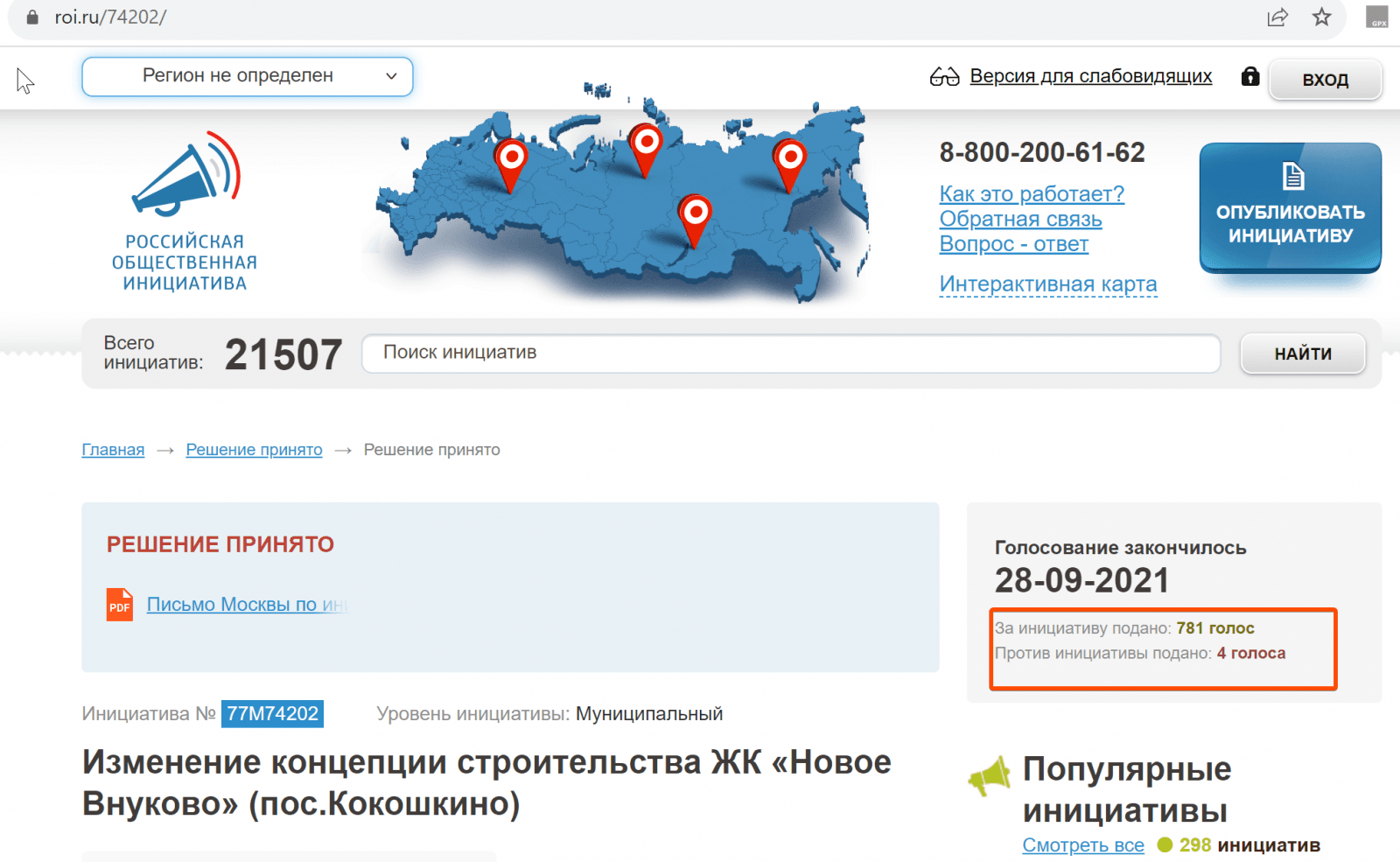Image resolution: width=1400 pixels, height=862 pixels.
Task: Click the ОПУБЛИКОВАТЬ ИНИЦИАТИВУ button
Action: click(1290, 207)
